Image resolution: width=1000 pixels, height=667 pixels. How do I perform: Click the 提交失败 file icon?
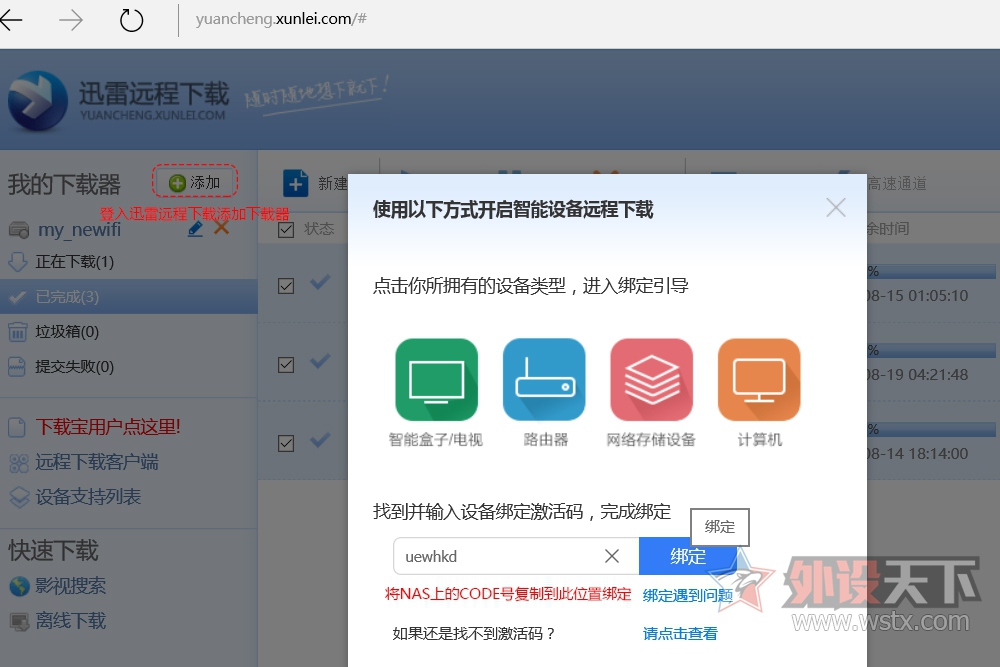(17, 367)
